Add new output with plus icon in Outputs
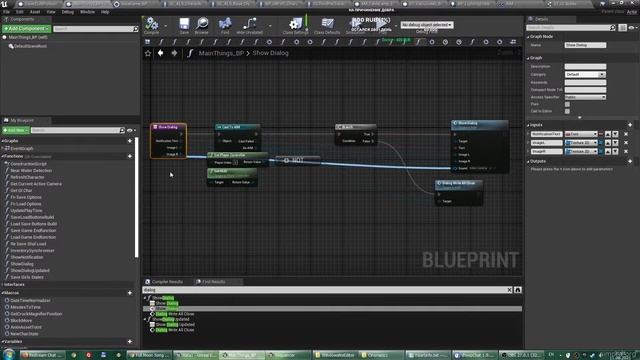Screen dimensions: 640x360 coord(630,161)
